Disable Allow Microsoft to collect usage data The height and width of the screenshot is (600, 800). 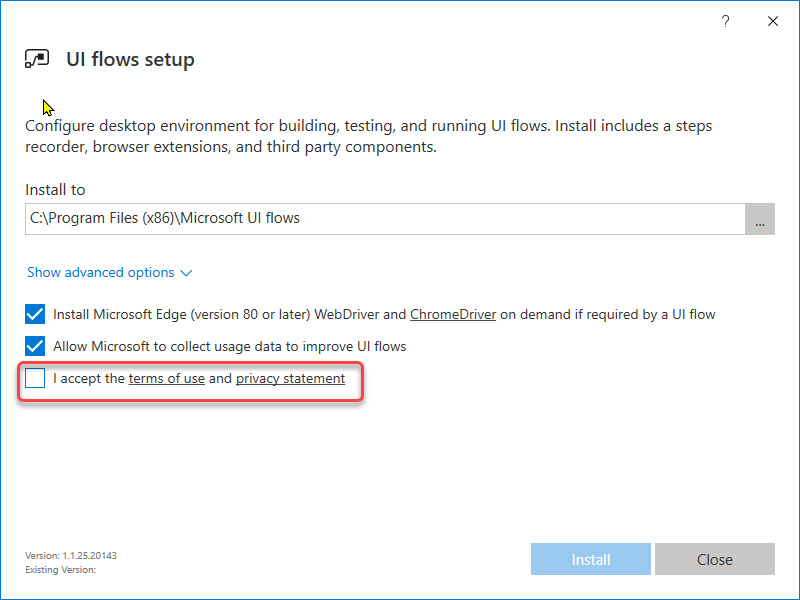35,346
